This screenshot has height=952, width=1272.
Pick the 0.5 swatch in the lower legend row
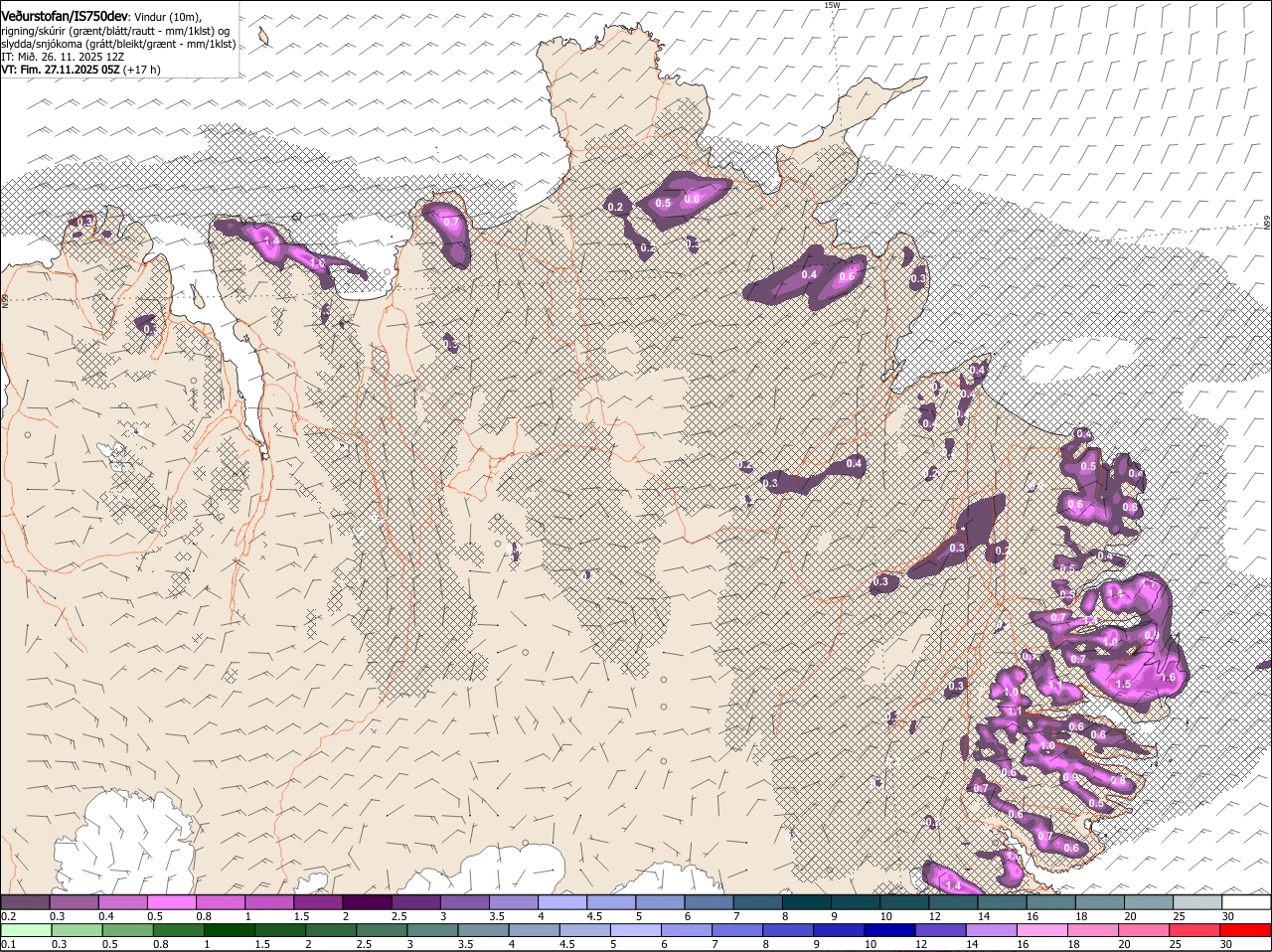pos(127,930)
